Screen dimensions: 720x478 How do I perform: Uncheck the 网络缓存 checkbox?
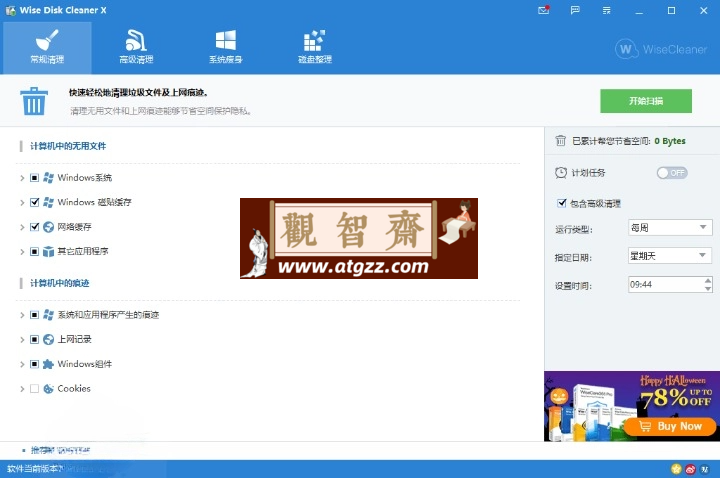[34, 227]
